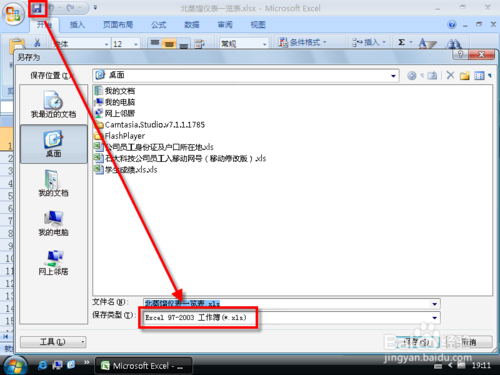Select 我的文档 in places bar
Image resolution: width=500 pixels, height=375 pixels.
pyautogui.click(x=53, y=183)
